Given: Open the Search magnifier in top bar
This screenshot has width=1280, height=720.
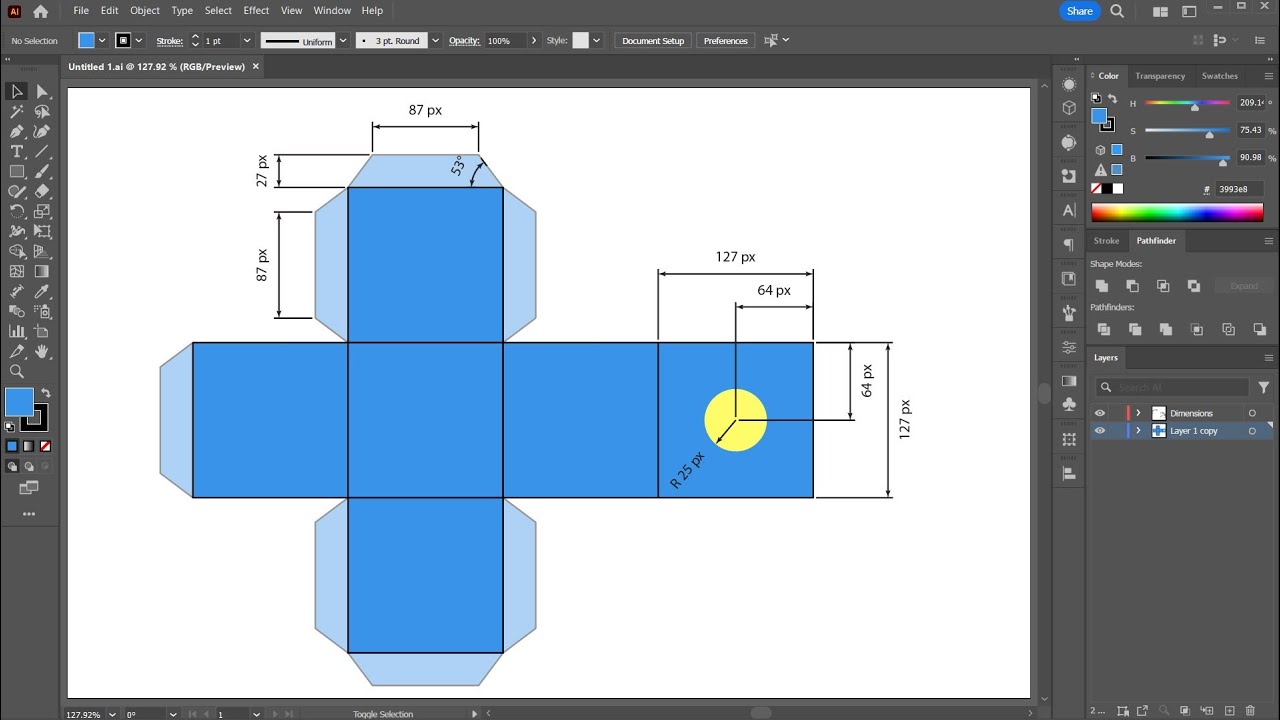Looking at the screenshot, I should pyautogui.click(x=1117, y=11).
